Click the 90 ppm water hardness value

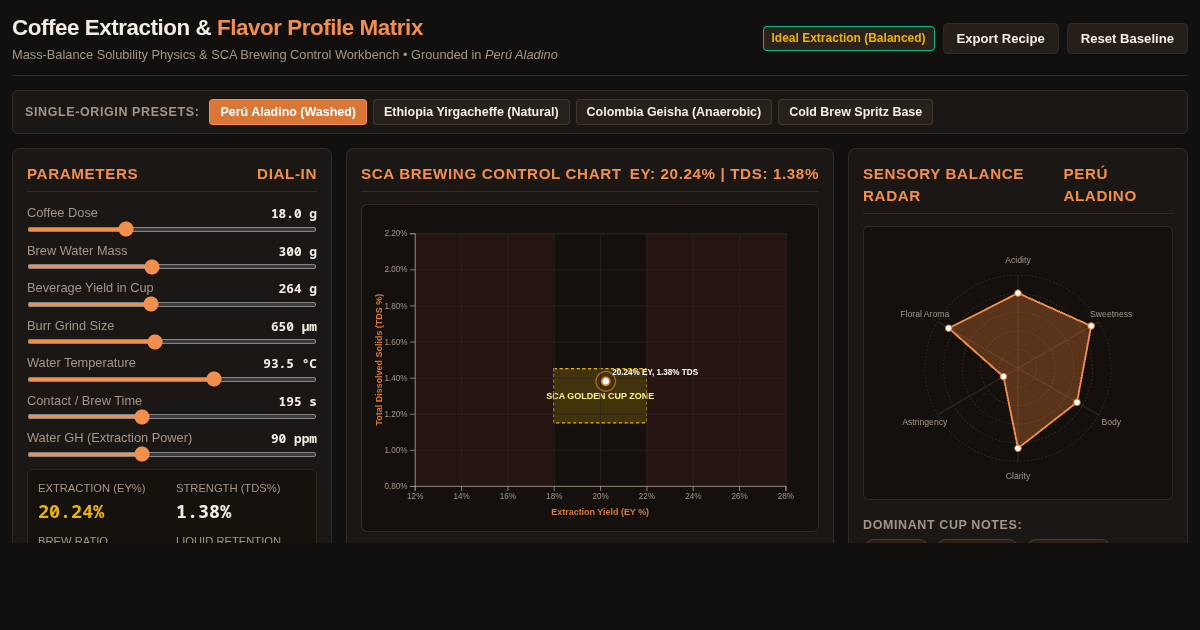pos(294,438)
